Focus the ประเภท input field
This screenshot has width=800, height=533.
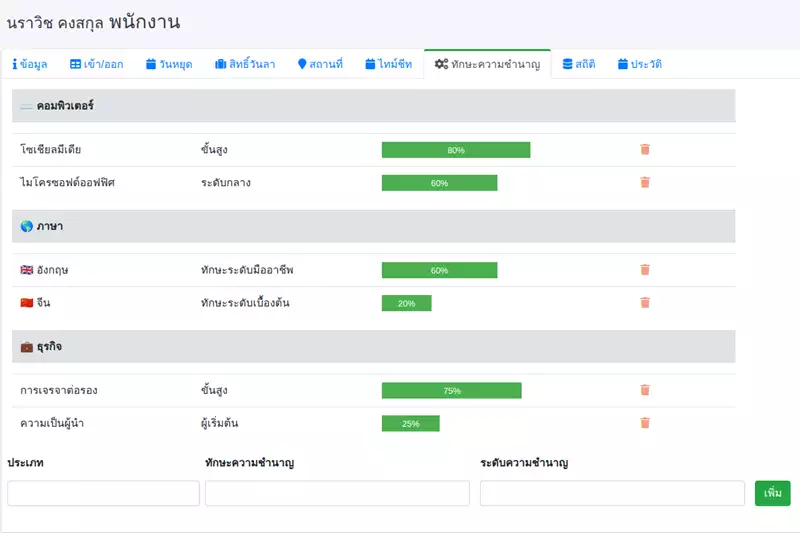tap(104, 493)
